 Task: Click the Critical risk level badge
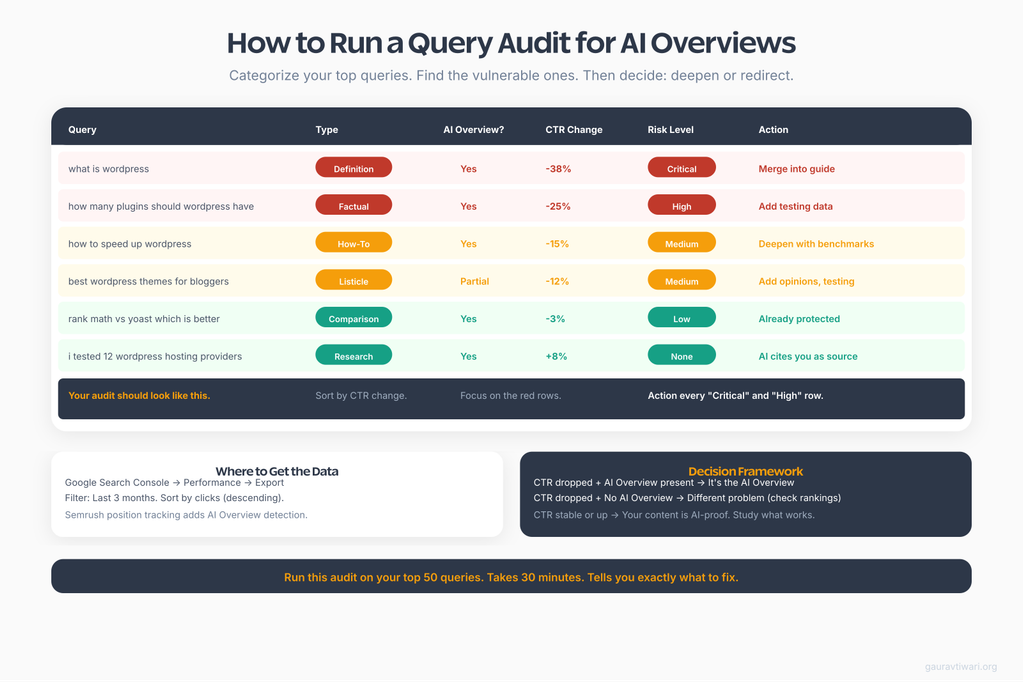(x=681, y=168)
